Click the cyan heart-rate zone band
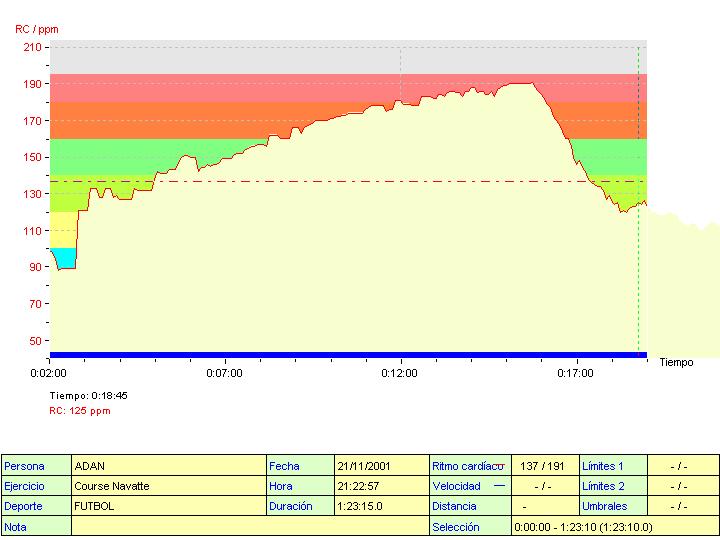 pyautogui.click(x=68, y=257)
